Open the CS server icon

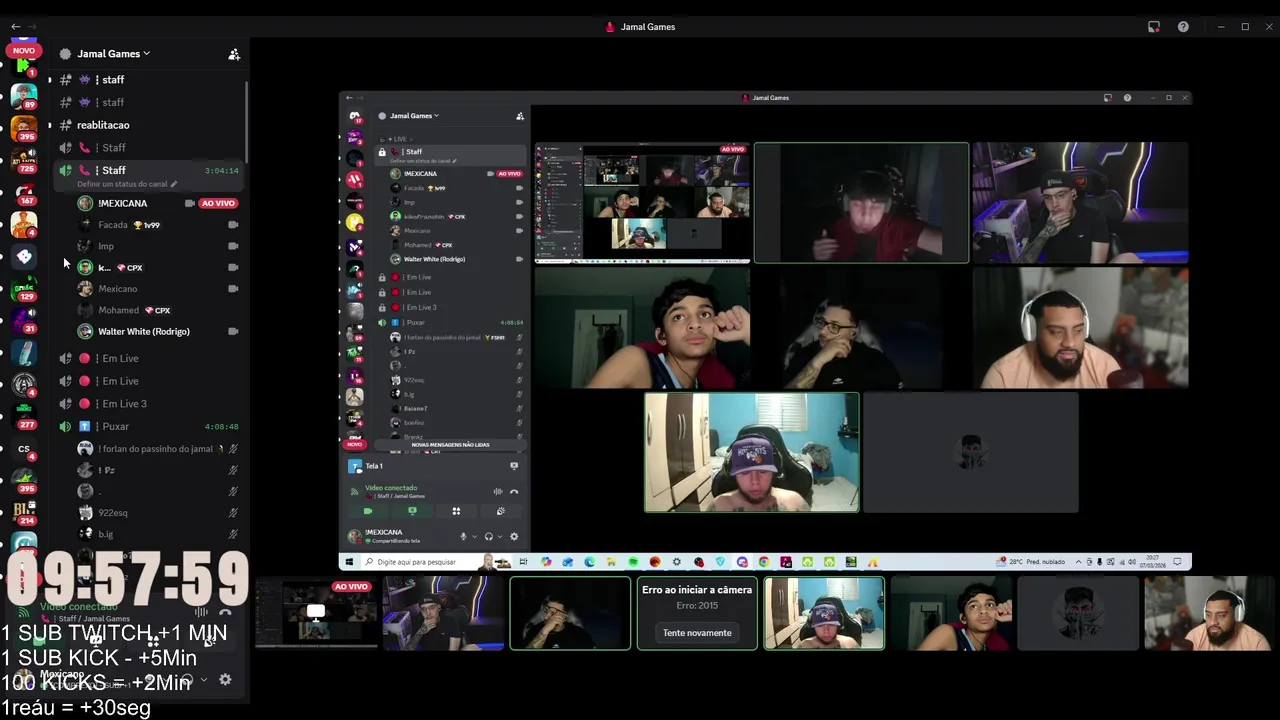[x=24, y=449]
